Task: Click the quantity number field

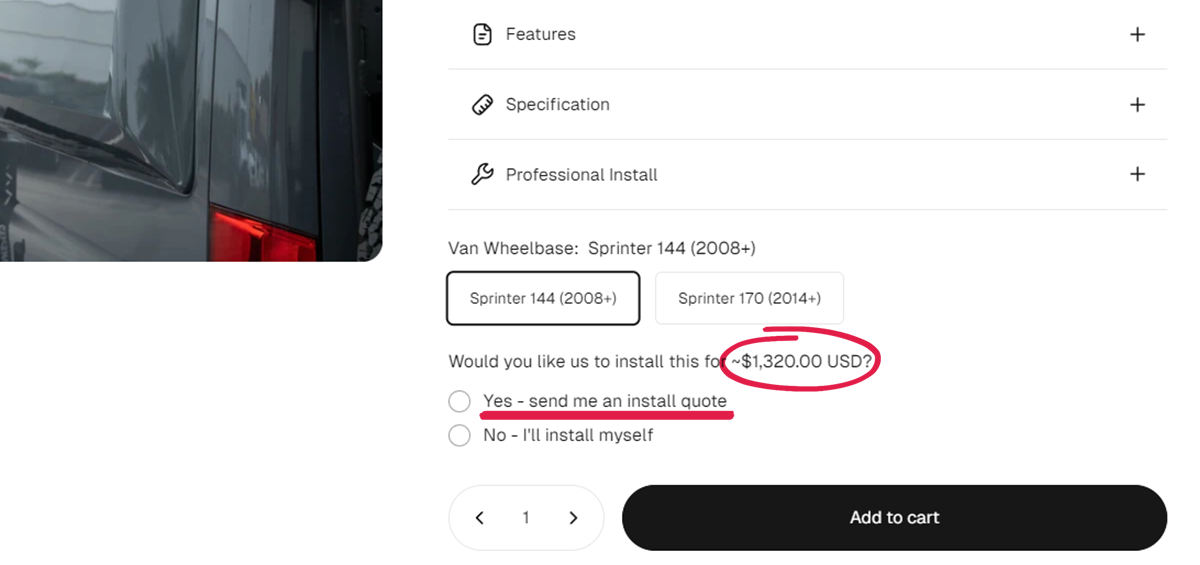Action: tap(526, 518)
